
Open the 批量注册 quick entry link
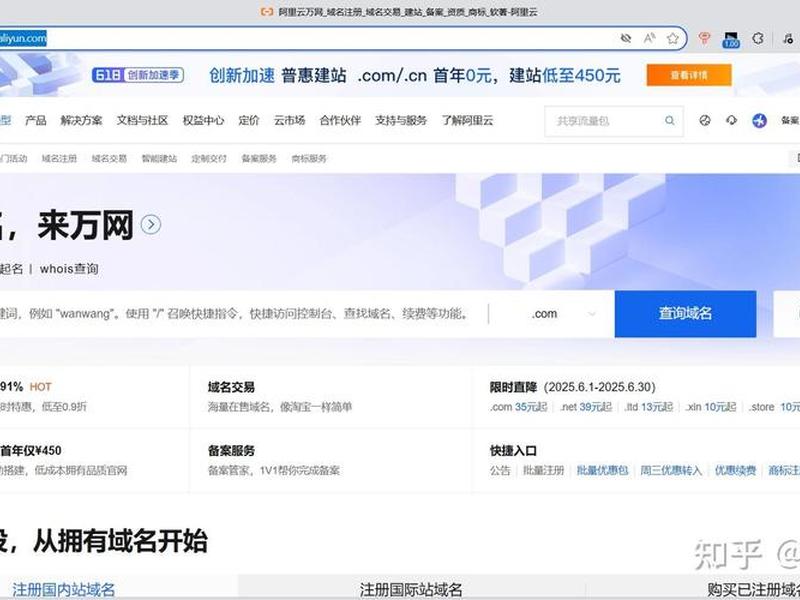click(x=544, y=470)
